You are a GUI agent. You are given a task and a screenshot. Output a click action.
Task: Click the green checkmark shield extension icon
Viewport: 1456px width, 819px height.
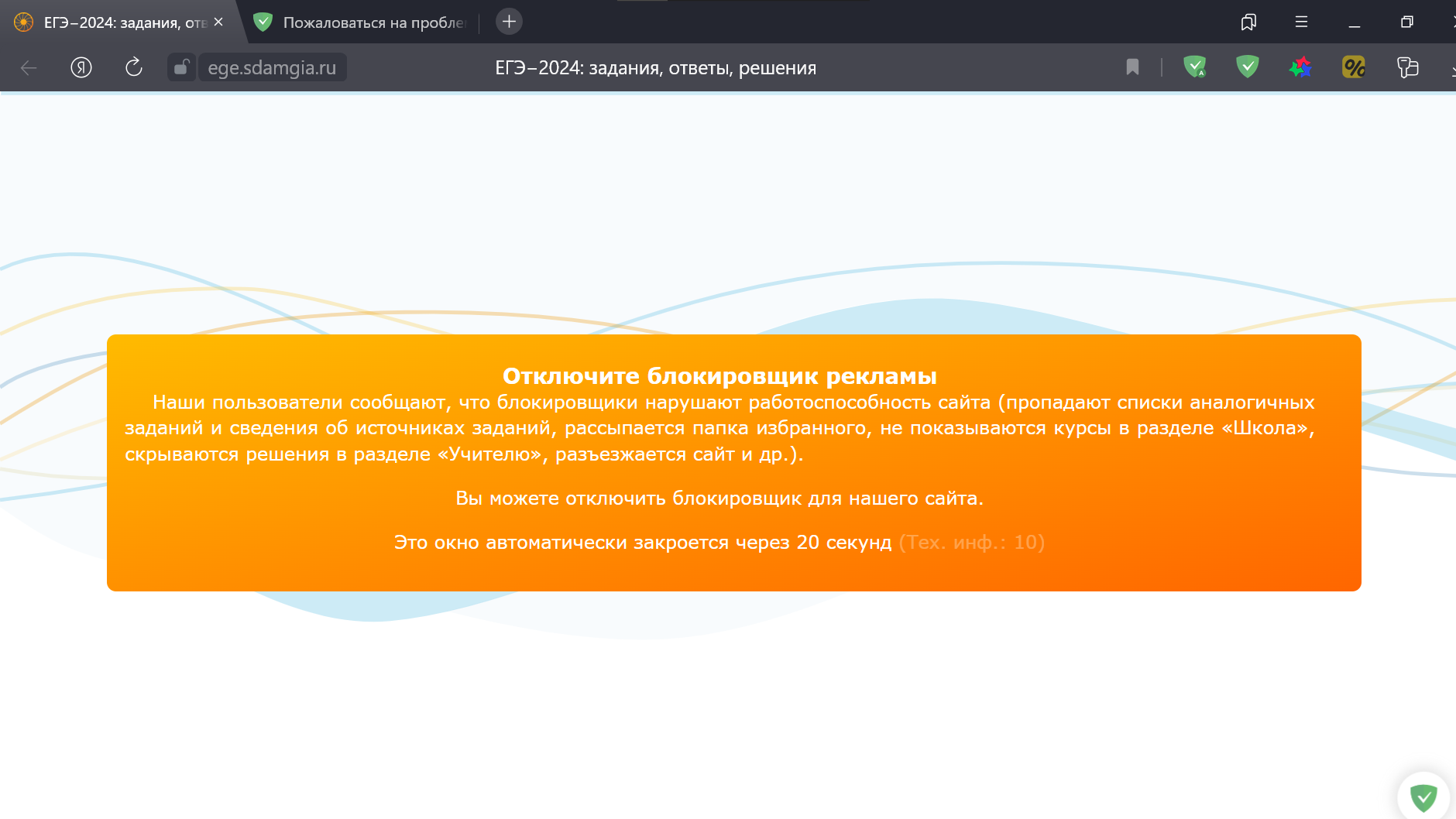click(1246, 67)
